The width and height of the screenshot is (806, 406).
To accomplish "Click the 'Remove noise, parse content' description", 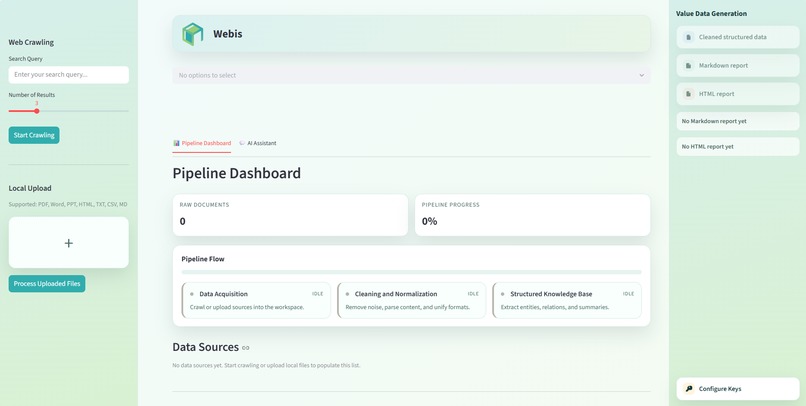I will click(x=408, y=307).
